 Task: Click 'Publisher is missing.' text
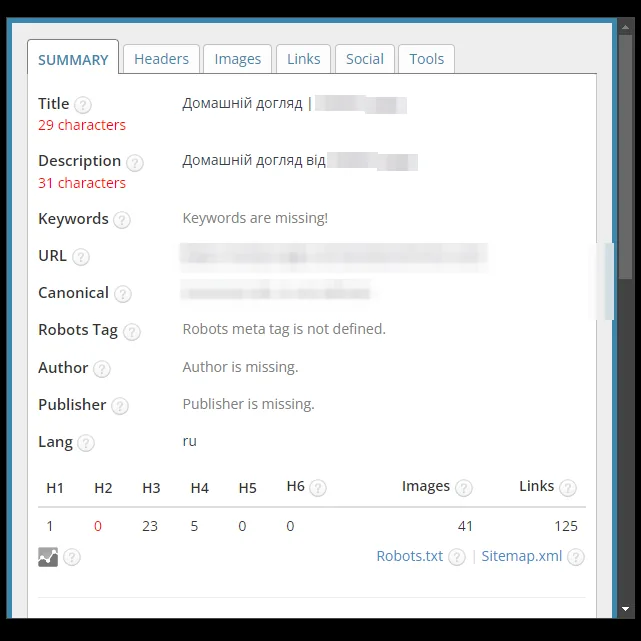pos(248,404)
